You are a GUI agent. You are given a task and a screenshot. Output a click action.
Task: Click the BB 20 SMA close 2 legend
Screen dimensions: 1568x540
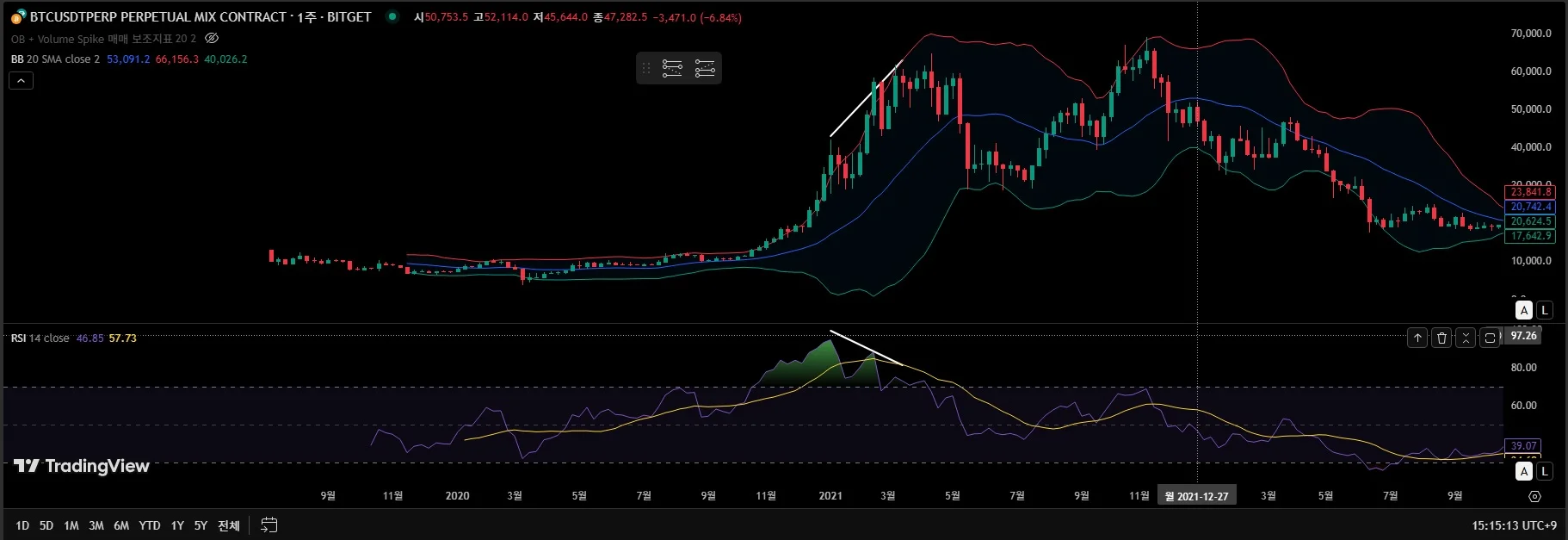(x=55, y=59)
